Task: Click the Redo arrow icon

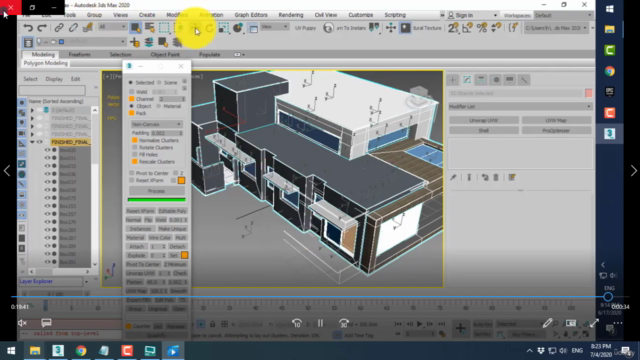Action: [42, 28]
